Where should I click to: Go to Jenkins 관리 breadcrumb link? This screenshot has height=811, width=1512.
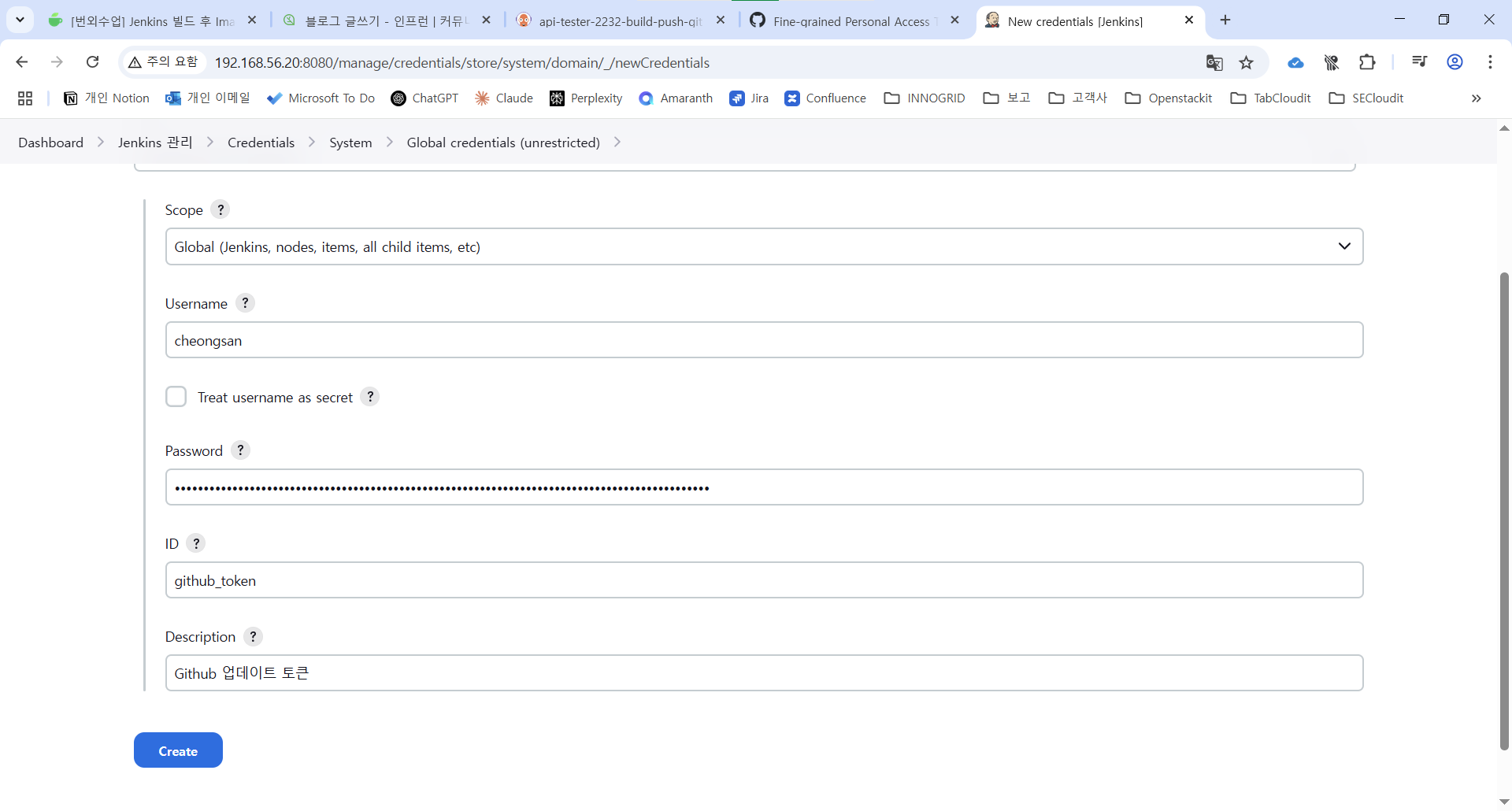tap(155, 143)
